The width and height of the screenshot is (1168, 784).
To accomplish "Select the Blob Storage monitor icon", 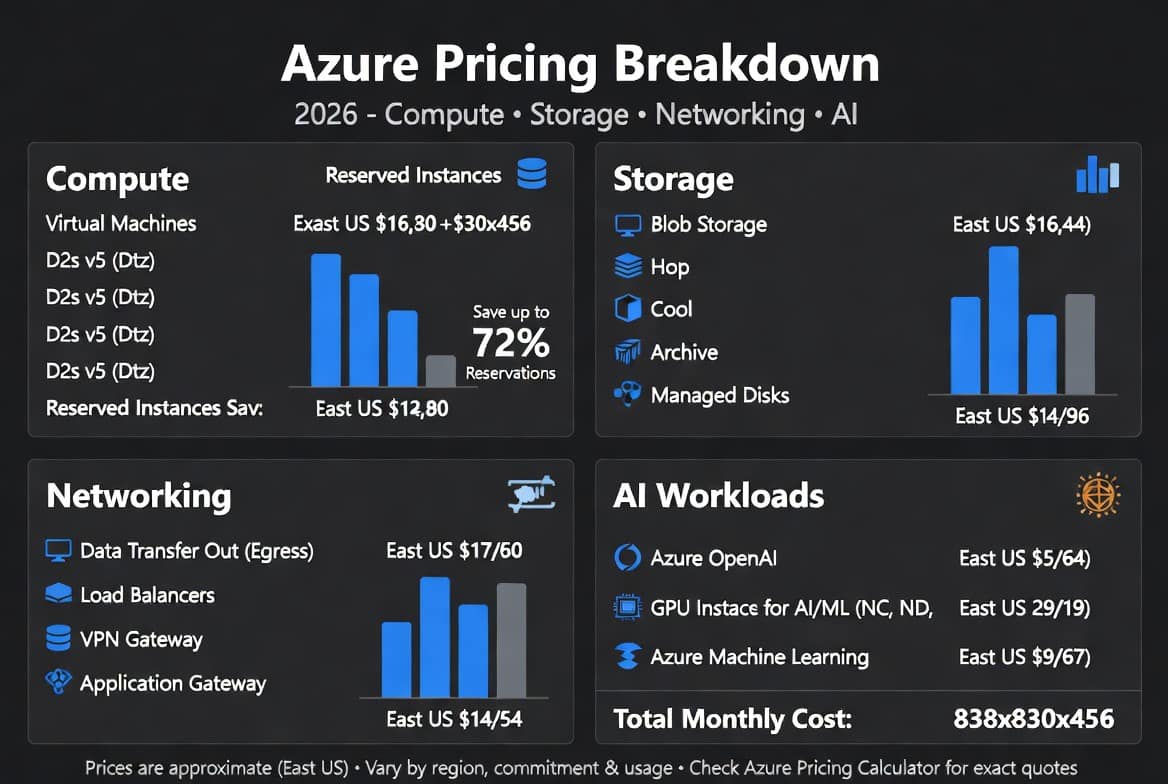I will click(x=628, y=225).
